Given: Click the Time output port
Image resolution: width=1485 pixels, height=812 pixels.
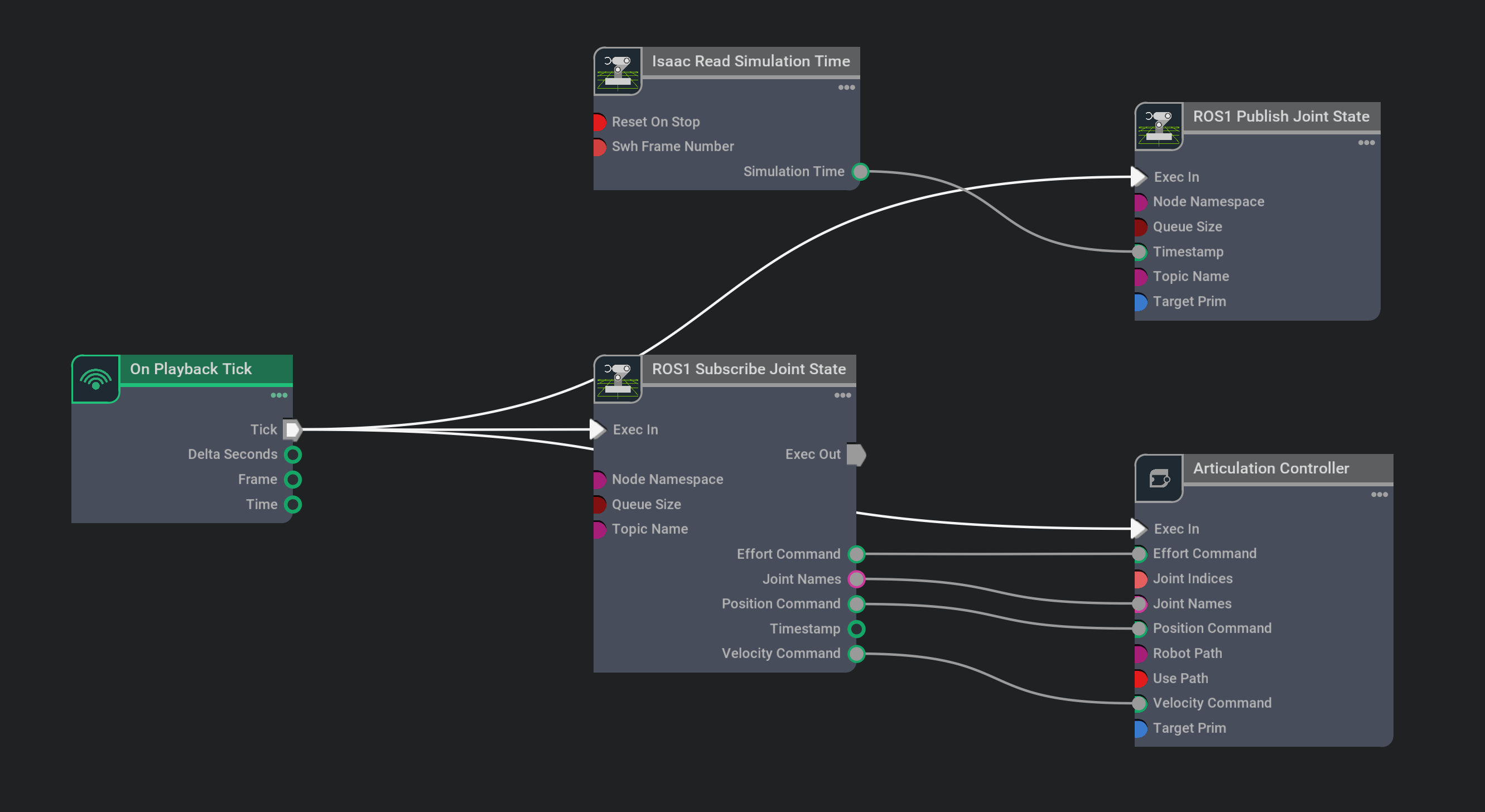Looking at the screenshot, I should coord(293,505).
